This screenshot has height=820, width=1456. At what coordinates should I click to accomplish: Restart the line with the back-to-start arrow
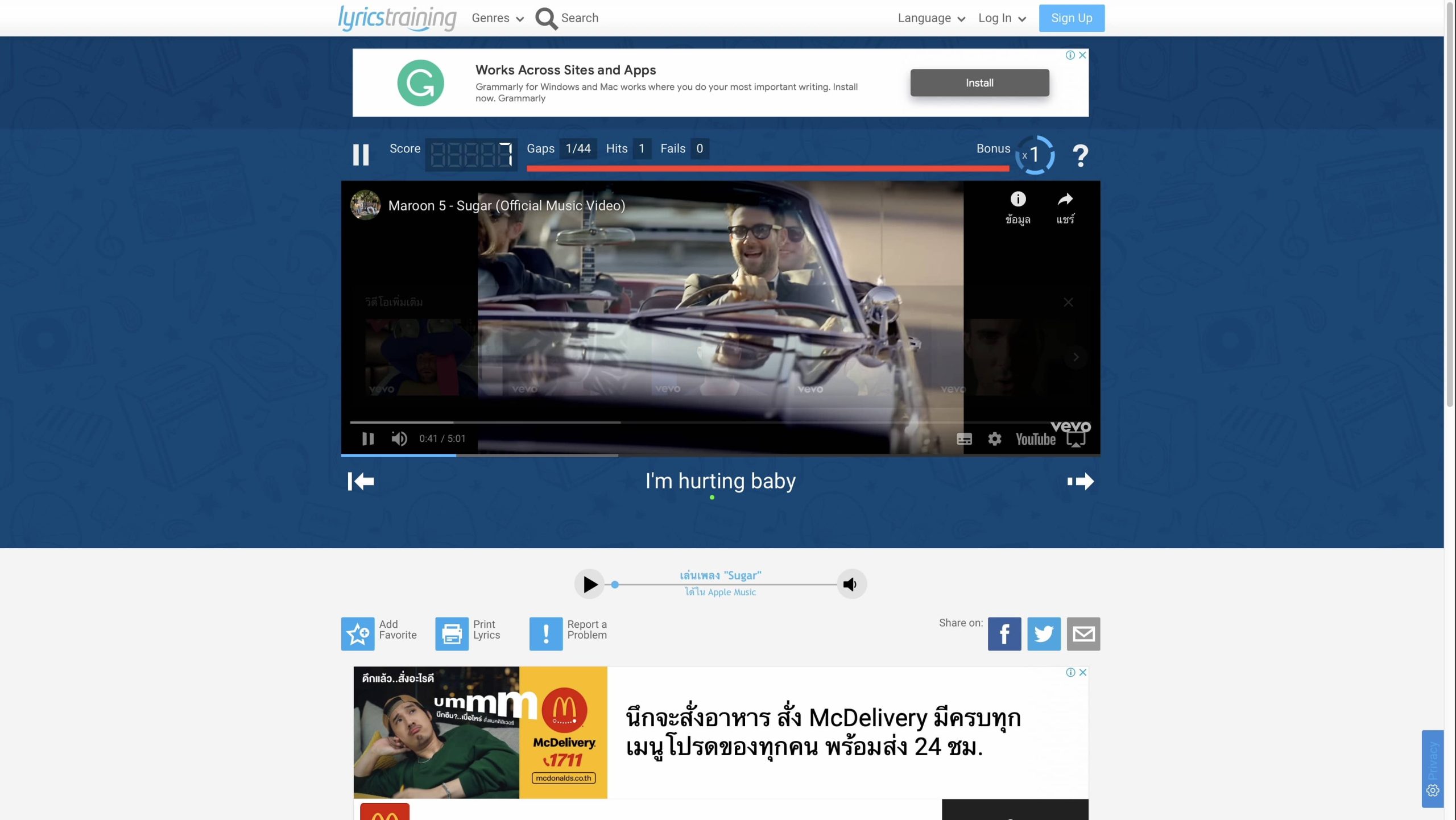coord(361,481)
